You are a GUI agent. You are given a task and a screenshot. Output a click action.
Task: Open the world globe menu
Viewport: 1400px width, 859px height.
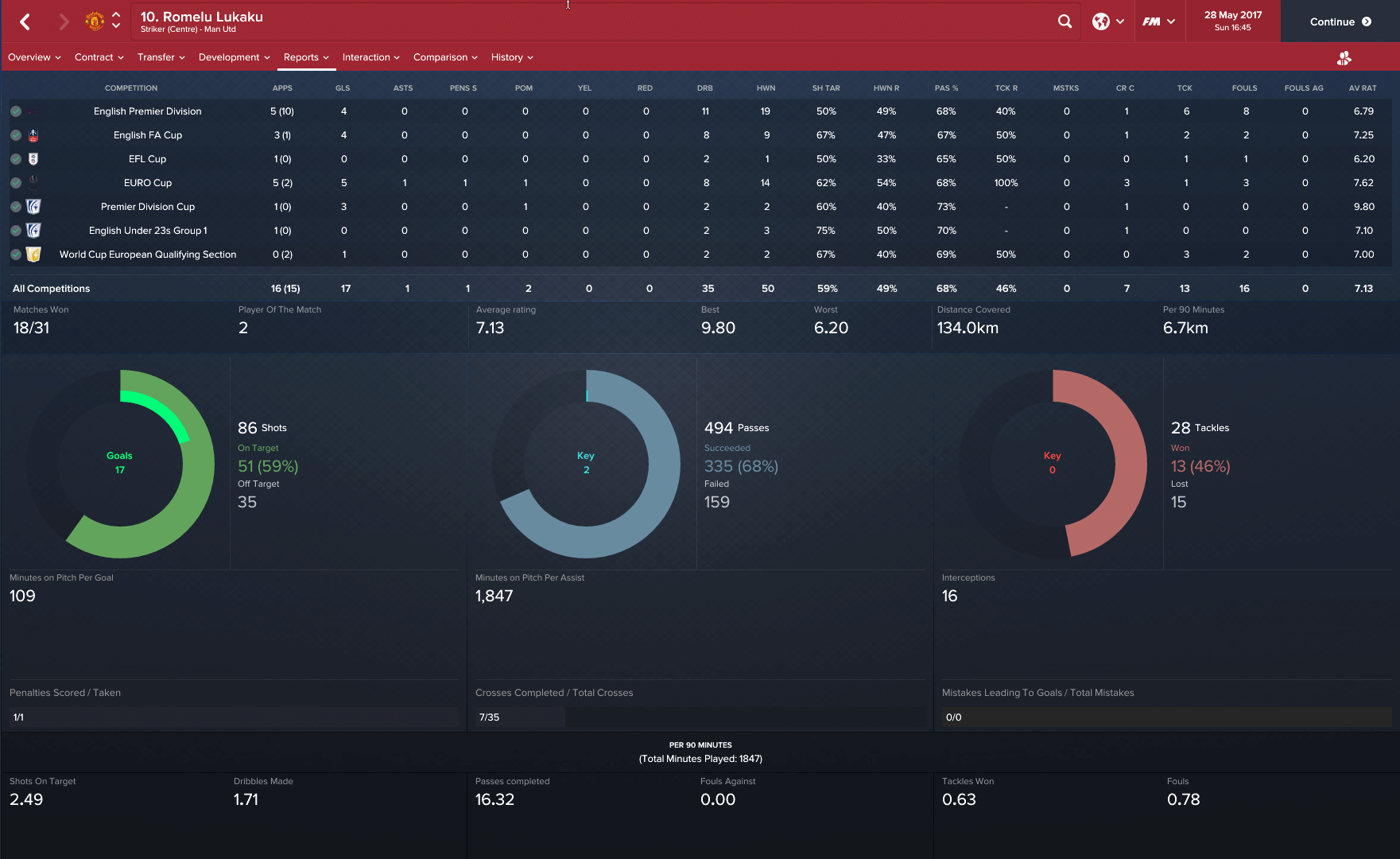coord(1107,21)
